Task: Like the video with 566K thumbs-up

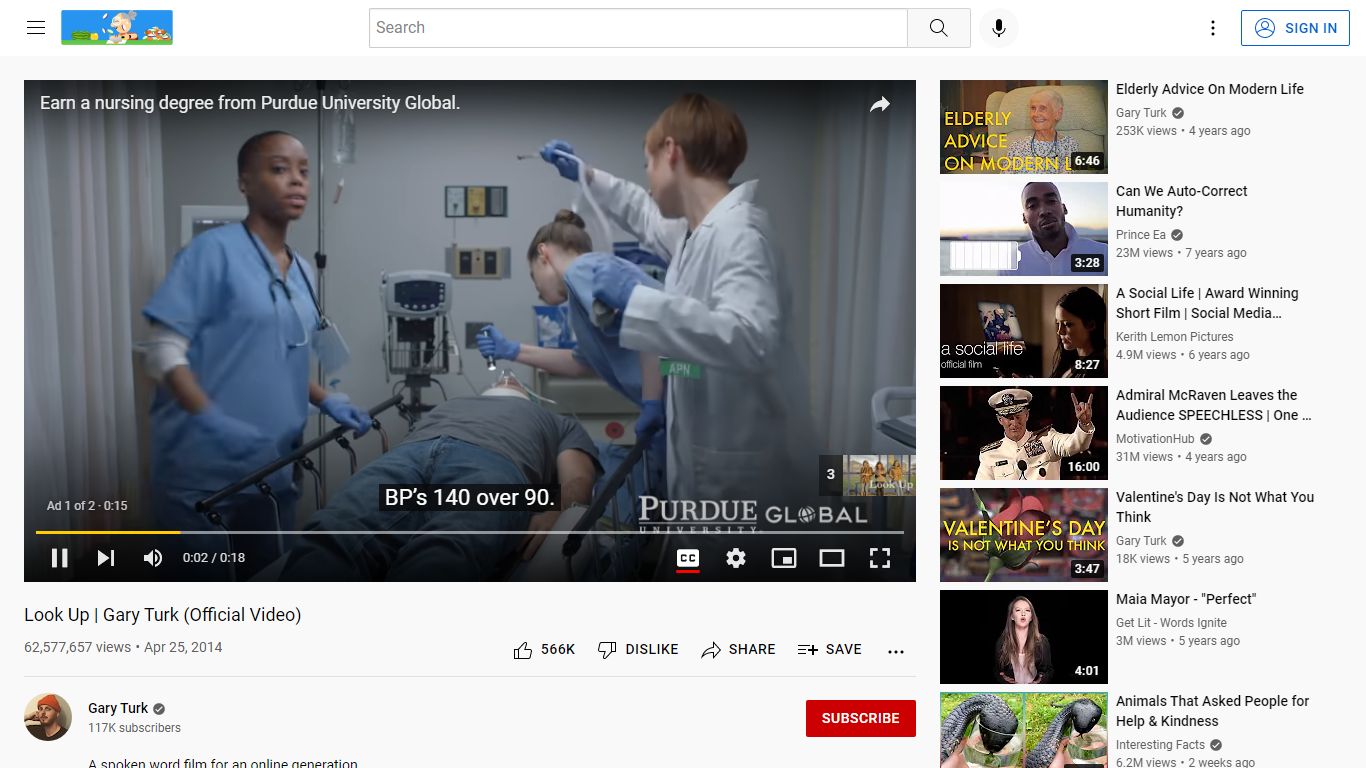Action: (x=544, y=650)
